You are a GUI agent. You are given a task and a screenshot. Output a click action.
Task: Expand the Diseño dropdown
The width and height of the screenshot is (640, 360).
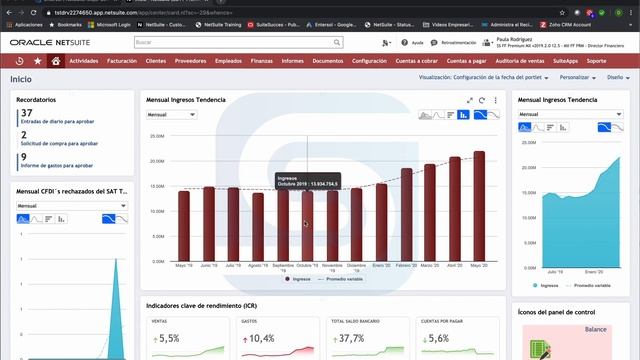618,77
